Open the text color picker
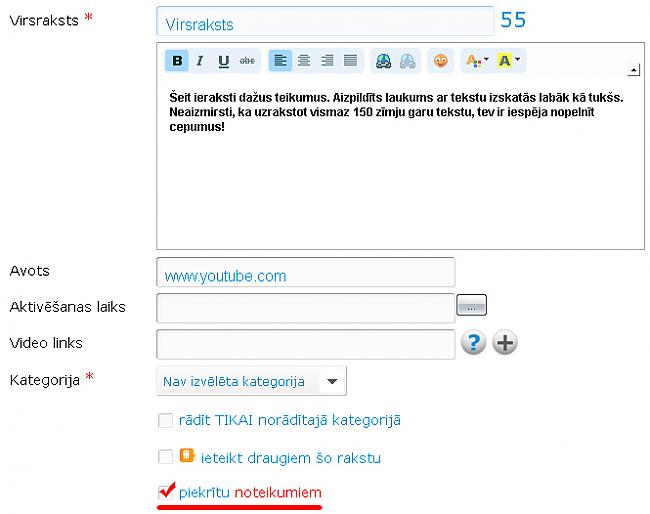The height and width of the screenshot is (514, 650). point(477,61)
